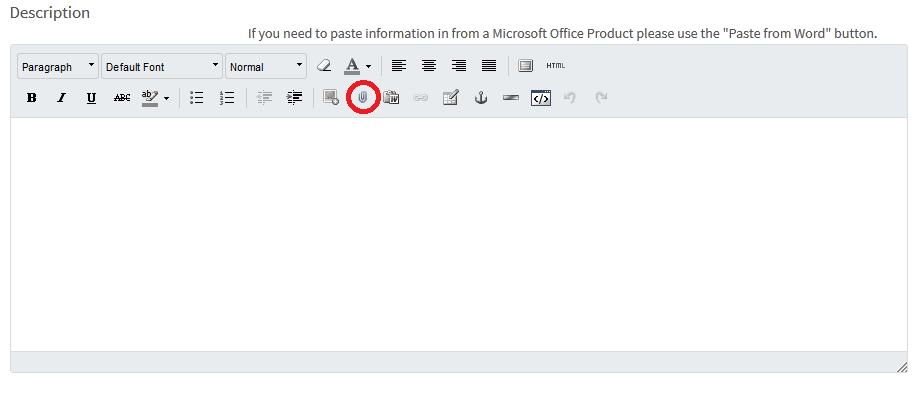This screenshot has width=915, height=397.
Task: Toggle italic formatting
Action: (61, 98)
